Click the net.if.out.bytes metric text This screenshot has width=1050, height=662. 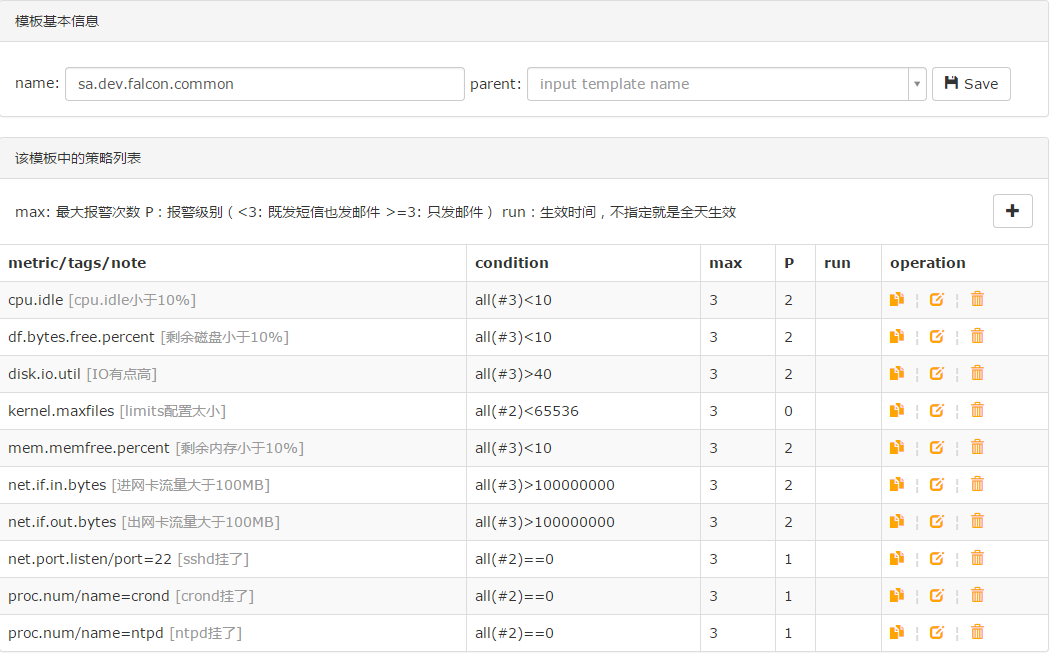click(62, 522)
